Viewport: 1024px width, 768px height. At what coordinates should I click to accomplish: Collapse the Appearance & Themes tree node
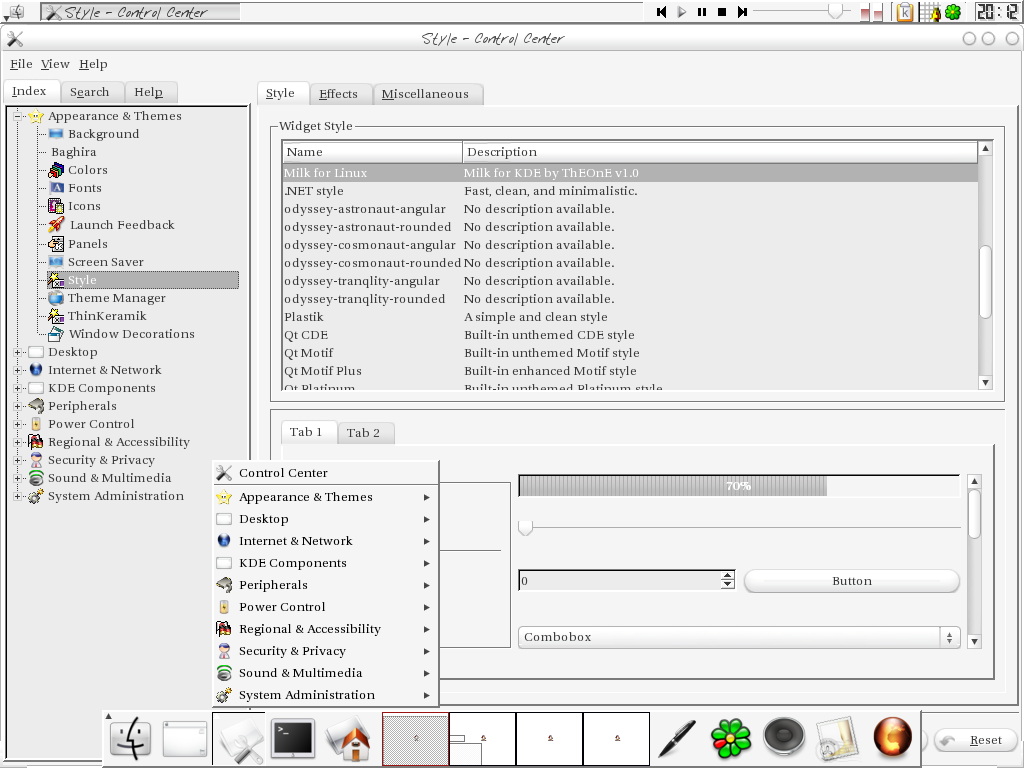pos(18,116)
